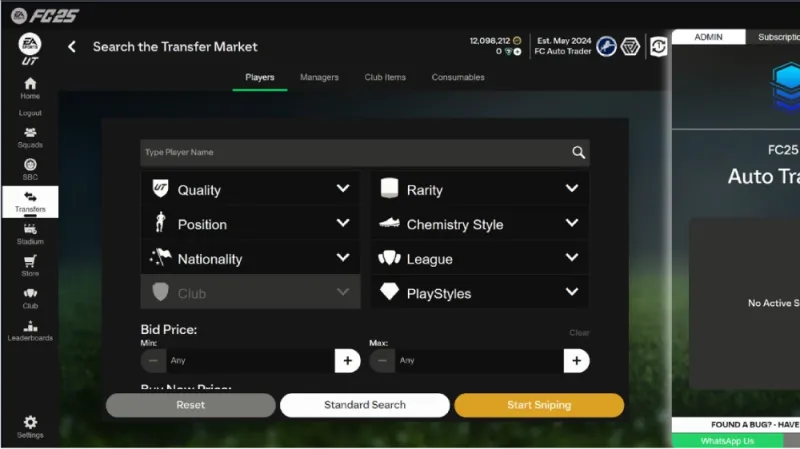
Task: Click the club crest badge icon
Action: [606, 47]
